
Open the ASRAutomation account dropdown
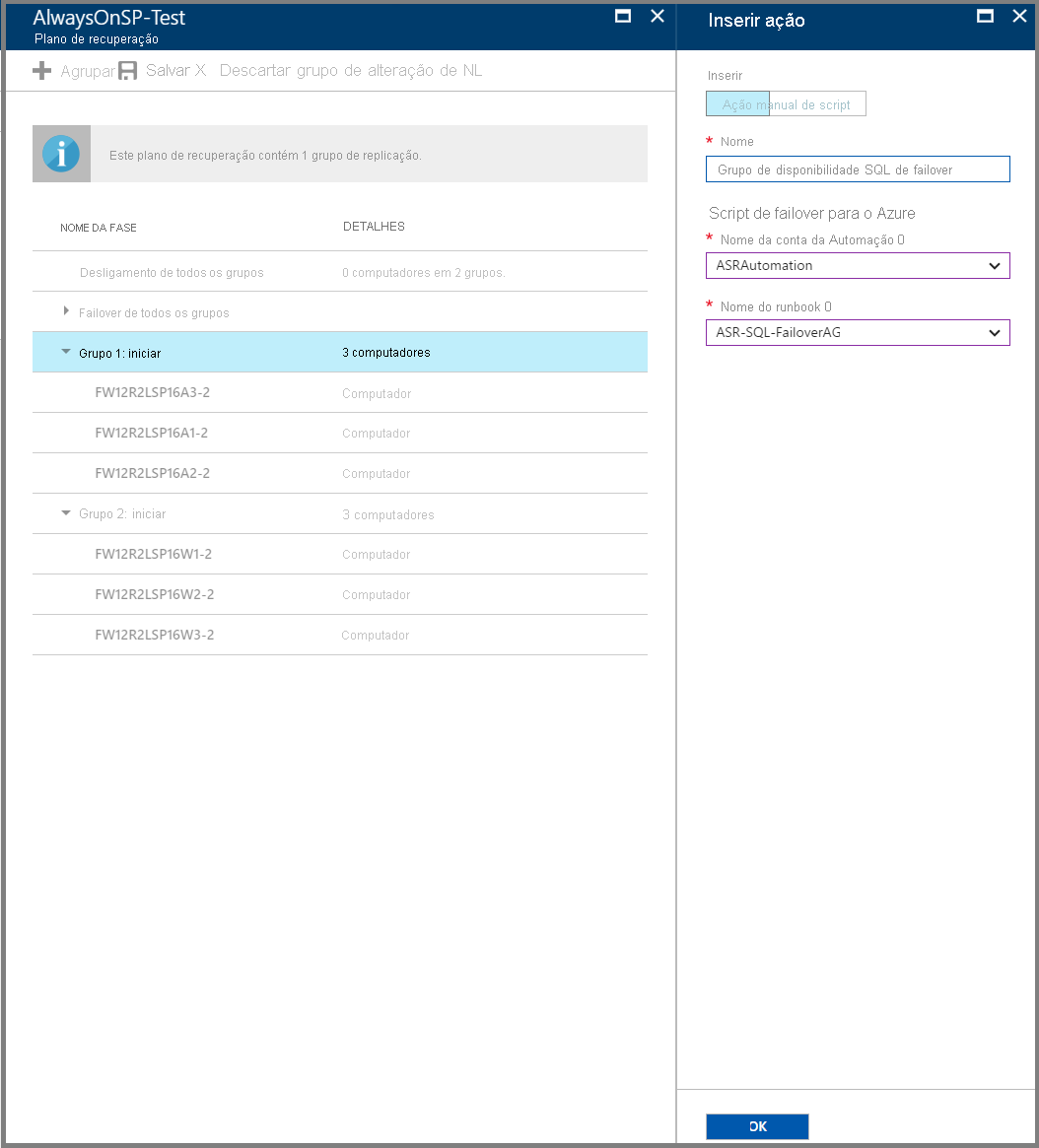(x=998, y=265)
